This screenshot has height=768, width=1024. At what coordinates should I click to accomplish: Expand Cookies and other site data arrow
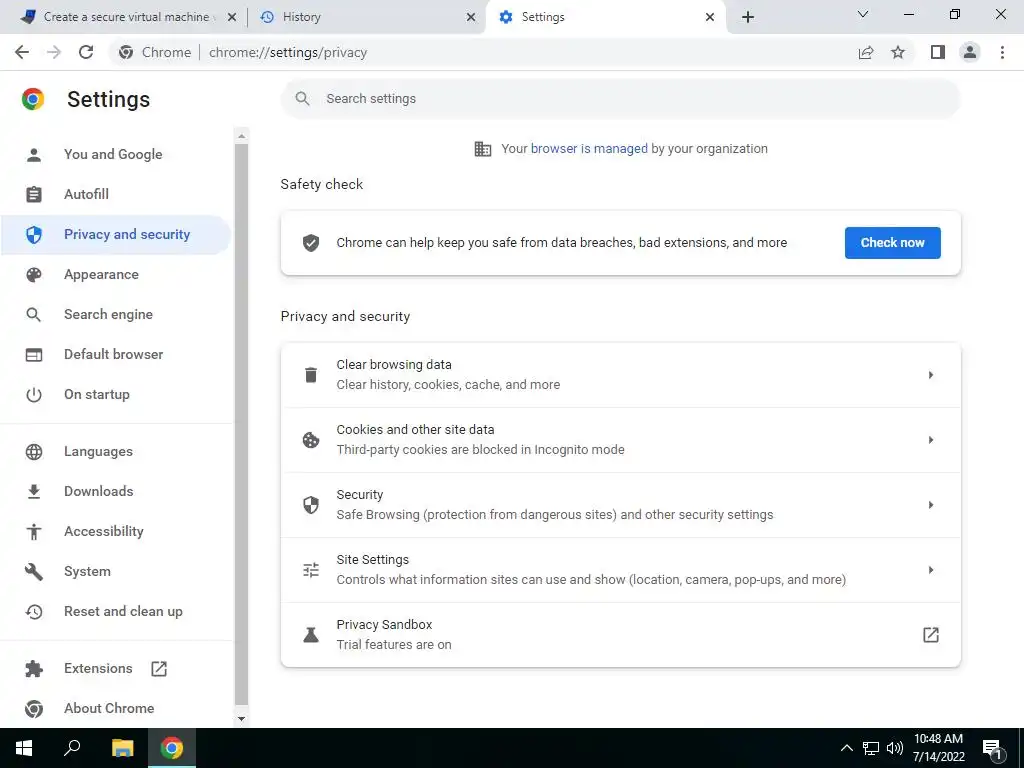pos(931,440)
